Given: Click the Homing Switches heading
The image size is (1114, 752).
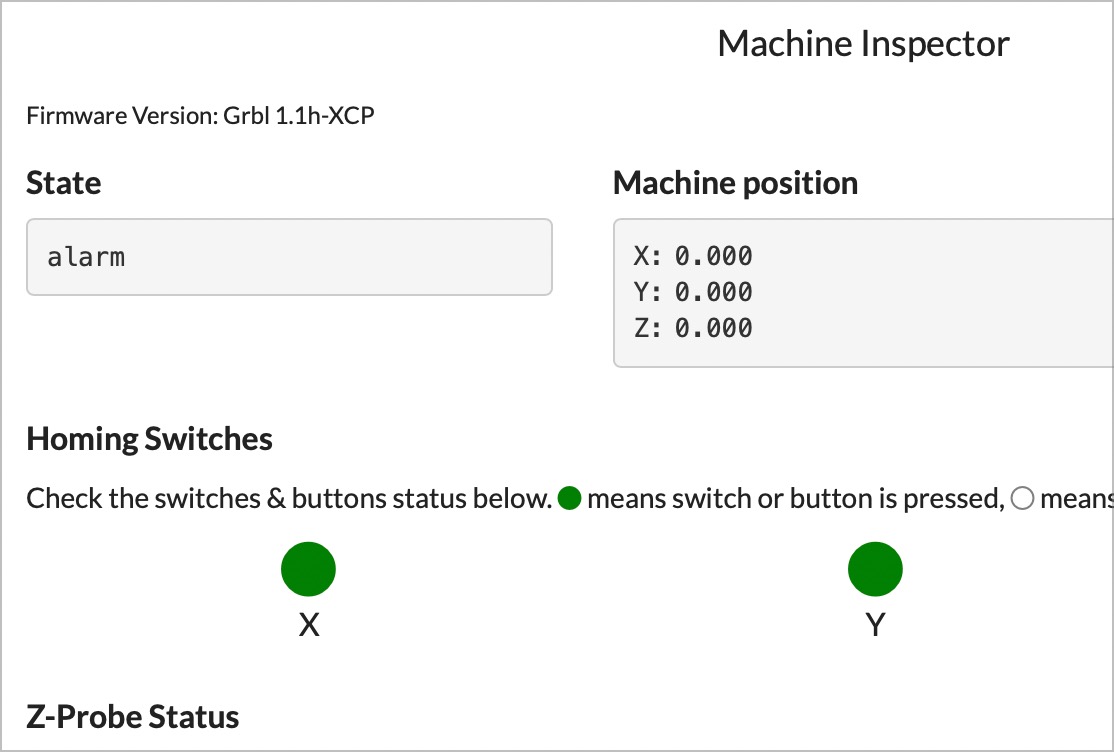Looking at the screenshot, I should coord(149,439).
